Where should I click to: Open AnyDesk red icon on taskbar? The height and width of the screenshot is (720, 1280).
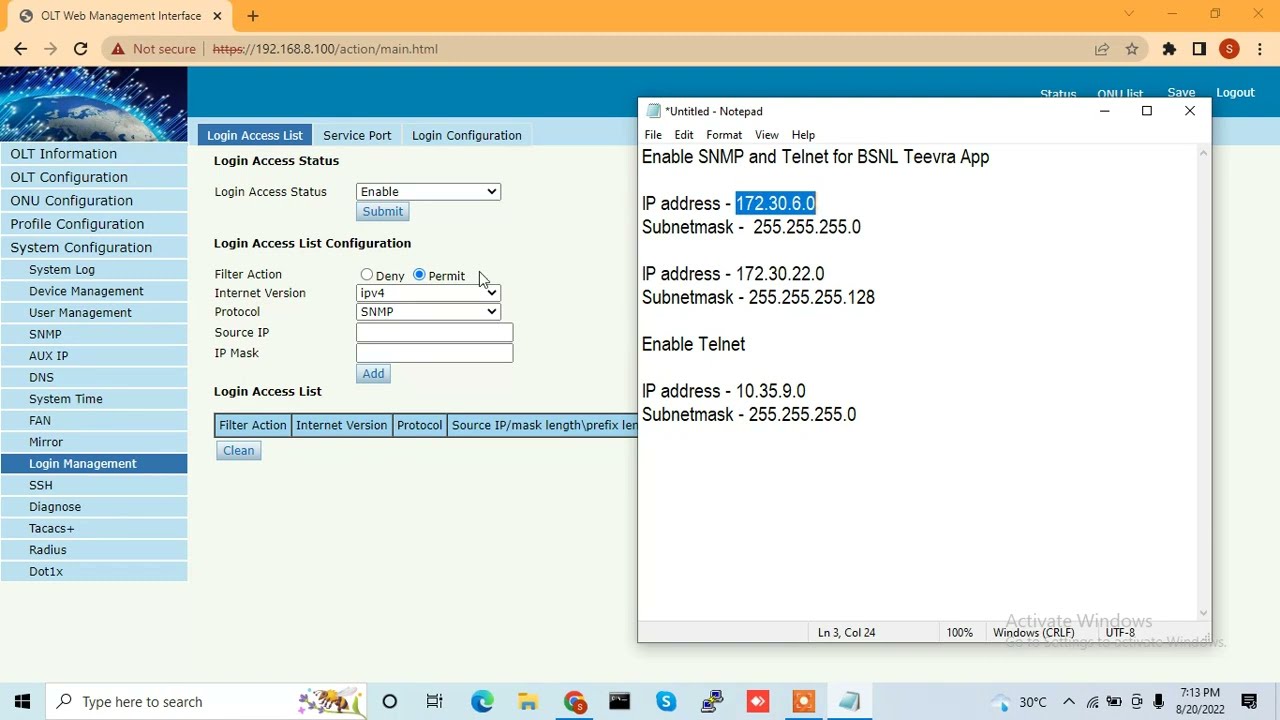pyautogui.click(x=757, y=701)
